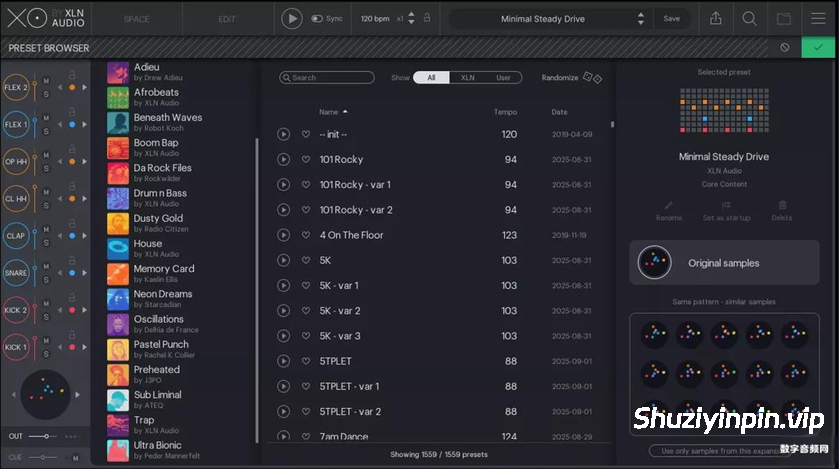
Task: Select the OP HH channel circle
Action: tap(16, 162)
